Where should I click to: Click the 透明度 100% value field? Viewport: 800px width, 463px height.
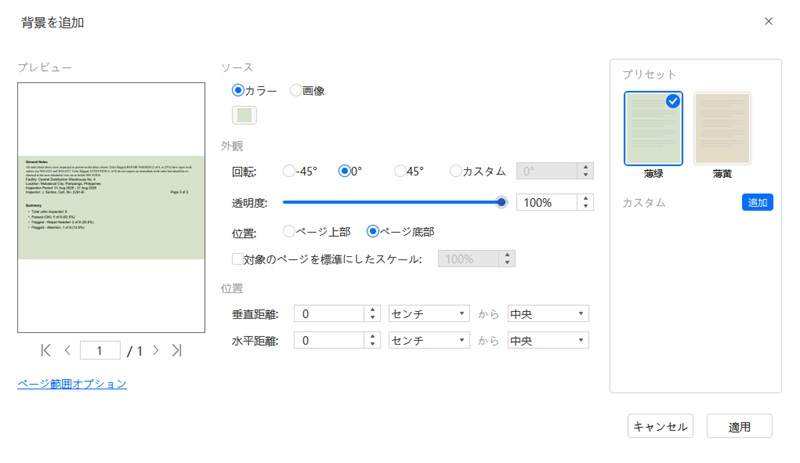(x=546, y=203)
